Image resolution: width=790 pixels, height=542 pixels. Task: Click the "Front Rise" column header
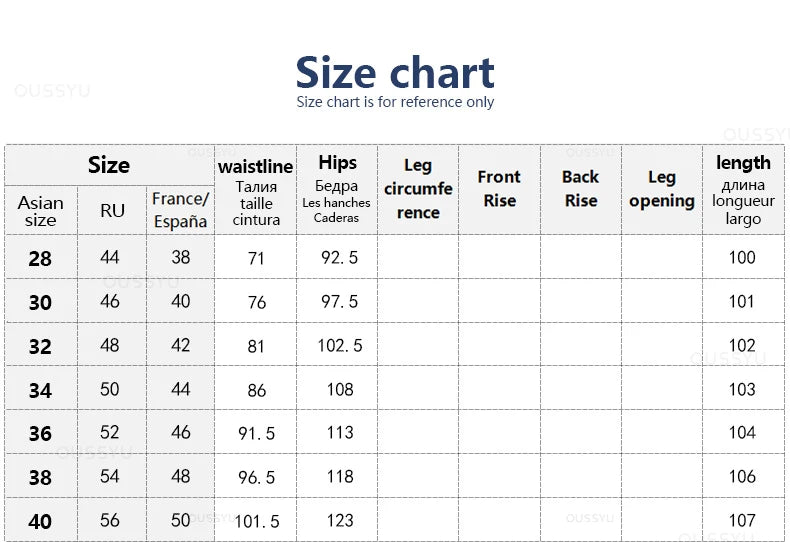tap(499, 189)
